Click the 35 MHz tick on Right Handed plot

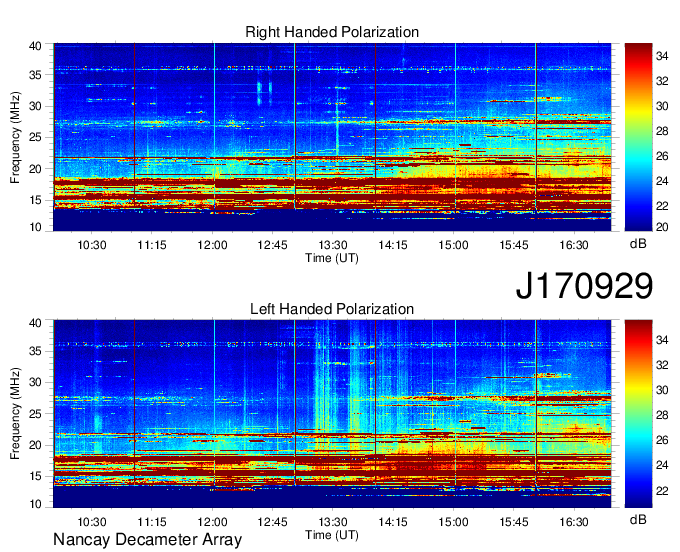pyautogui.click(x=35, y=75)
